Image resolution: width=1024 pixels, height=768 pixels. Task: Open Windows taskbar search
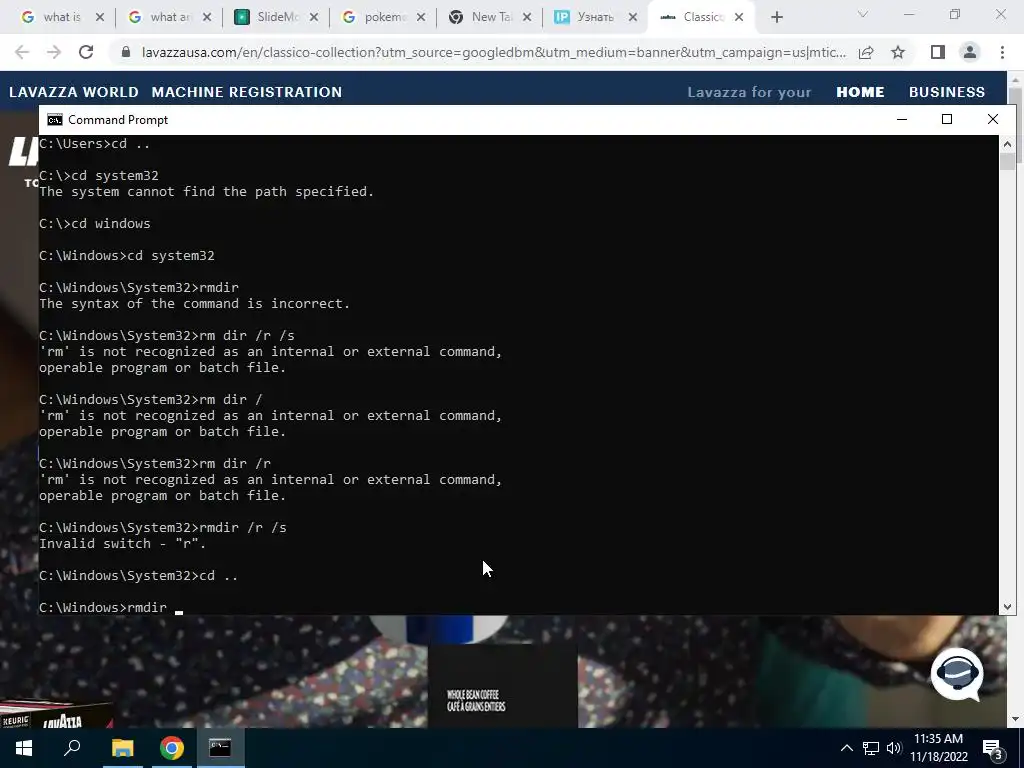point(72,748)
